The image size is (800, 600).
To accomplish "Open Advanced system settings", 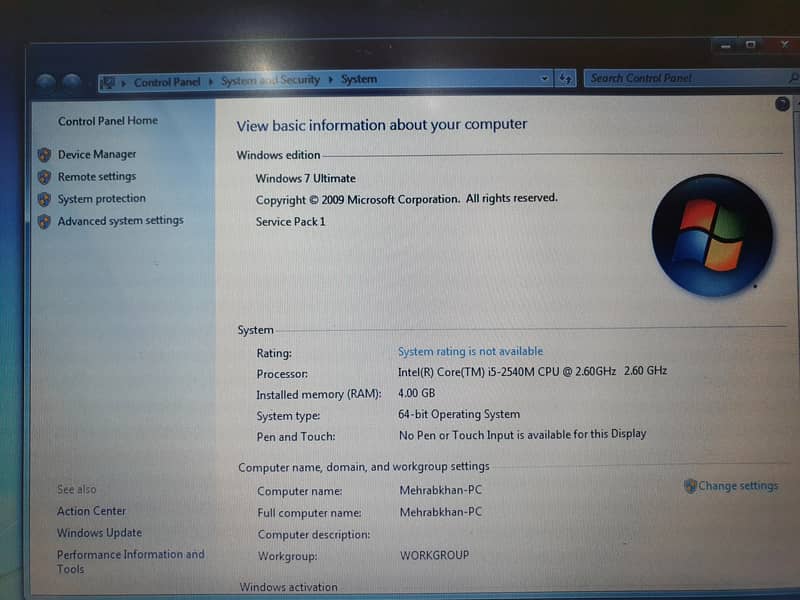I will coord(120,221).
